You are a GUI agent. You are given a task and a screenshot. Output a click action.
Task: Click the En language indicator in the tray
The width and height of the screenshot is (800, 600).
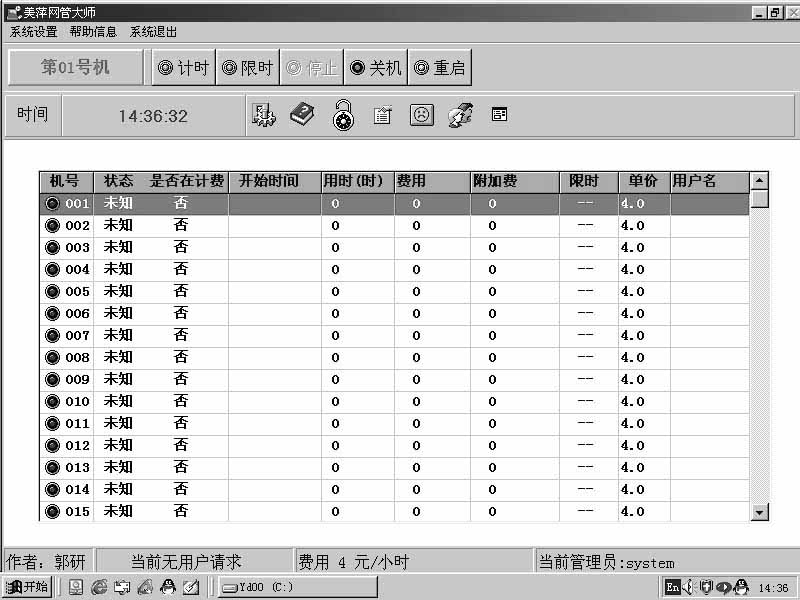click(x=673, y=587)
